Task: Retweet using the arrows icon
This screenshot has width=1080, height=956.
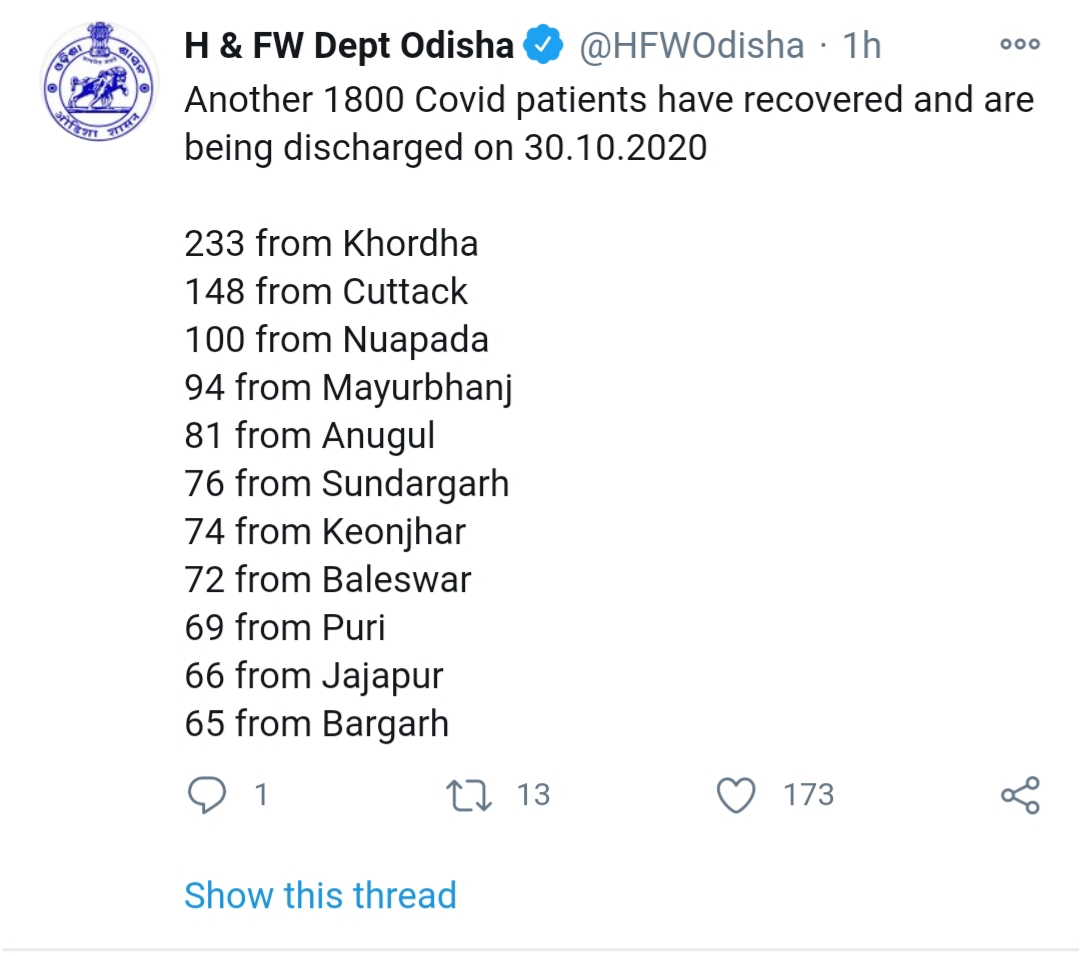Action: tap(469, 795)
